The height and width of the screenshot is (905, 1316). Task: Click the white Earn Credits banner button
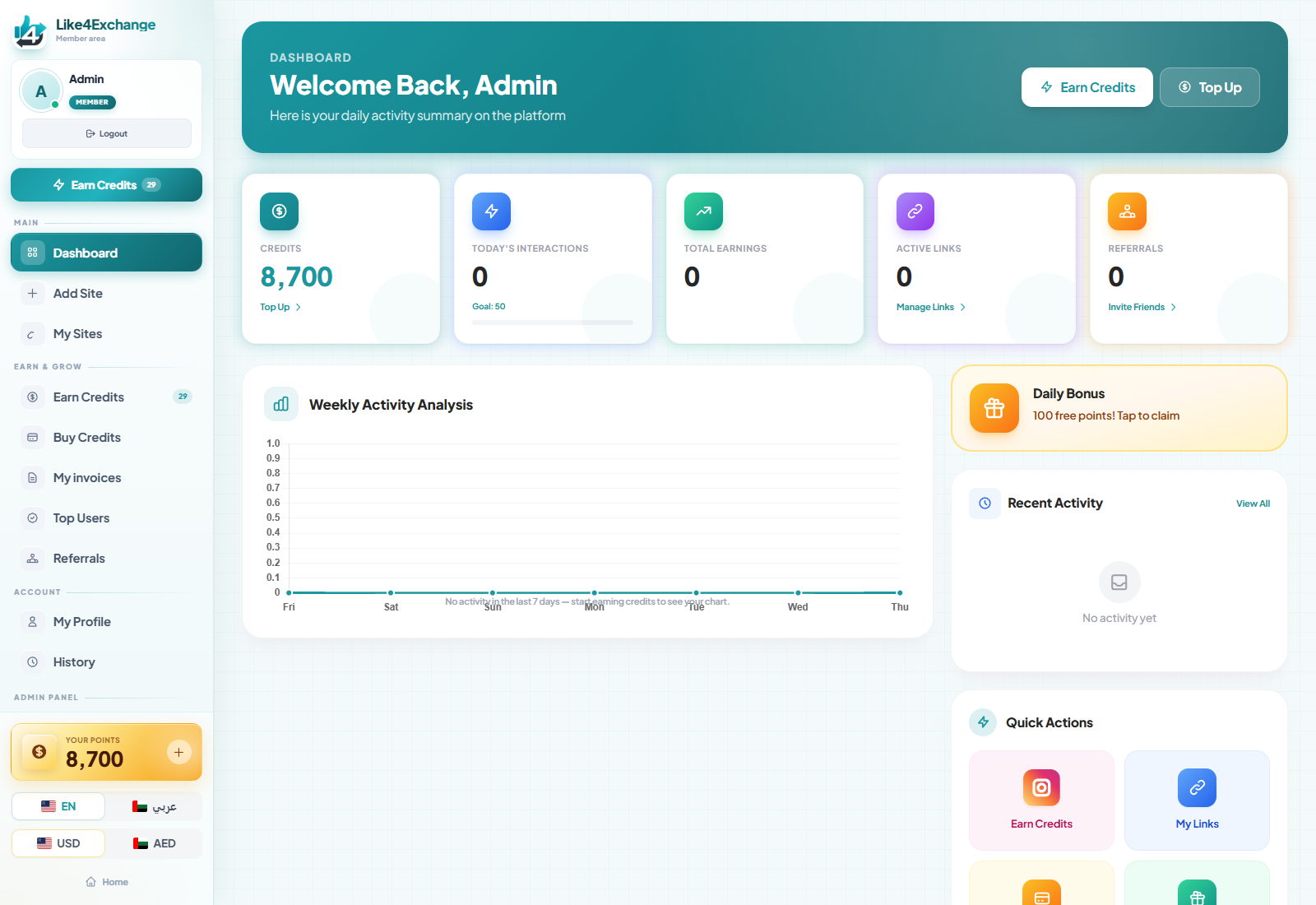(1087, 87)
